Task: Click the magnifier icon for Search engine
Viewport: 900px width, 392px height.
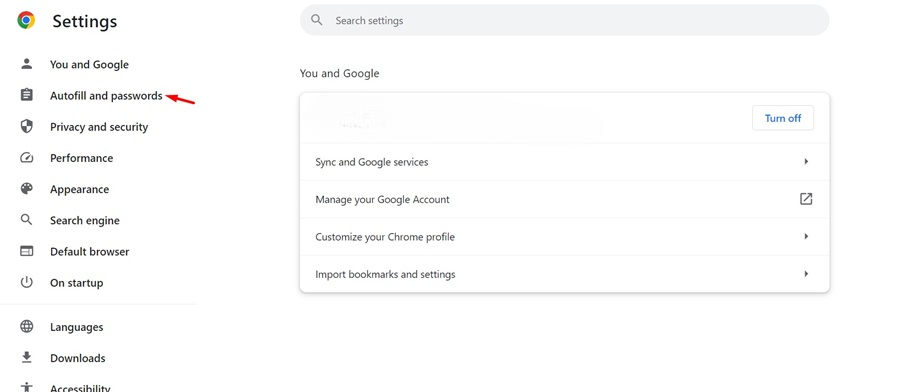Action: tap(26, 220)
